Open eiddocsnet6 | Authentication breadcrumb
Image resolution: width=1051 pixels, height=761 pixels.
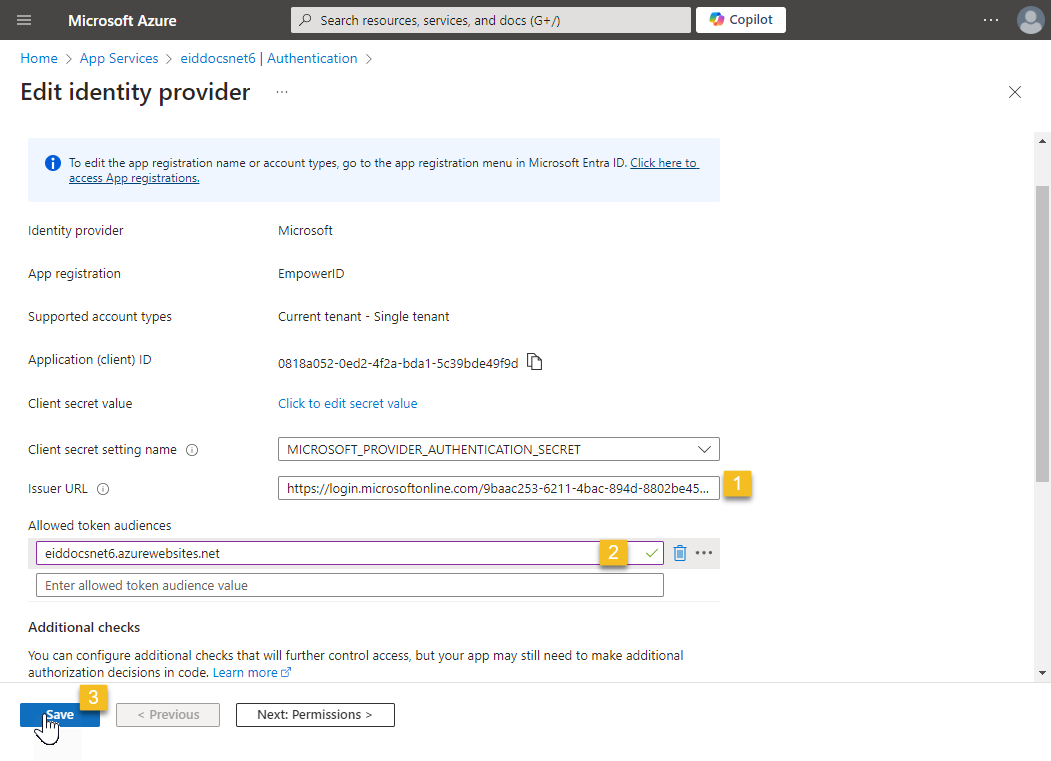[269, 59]
